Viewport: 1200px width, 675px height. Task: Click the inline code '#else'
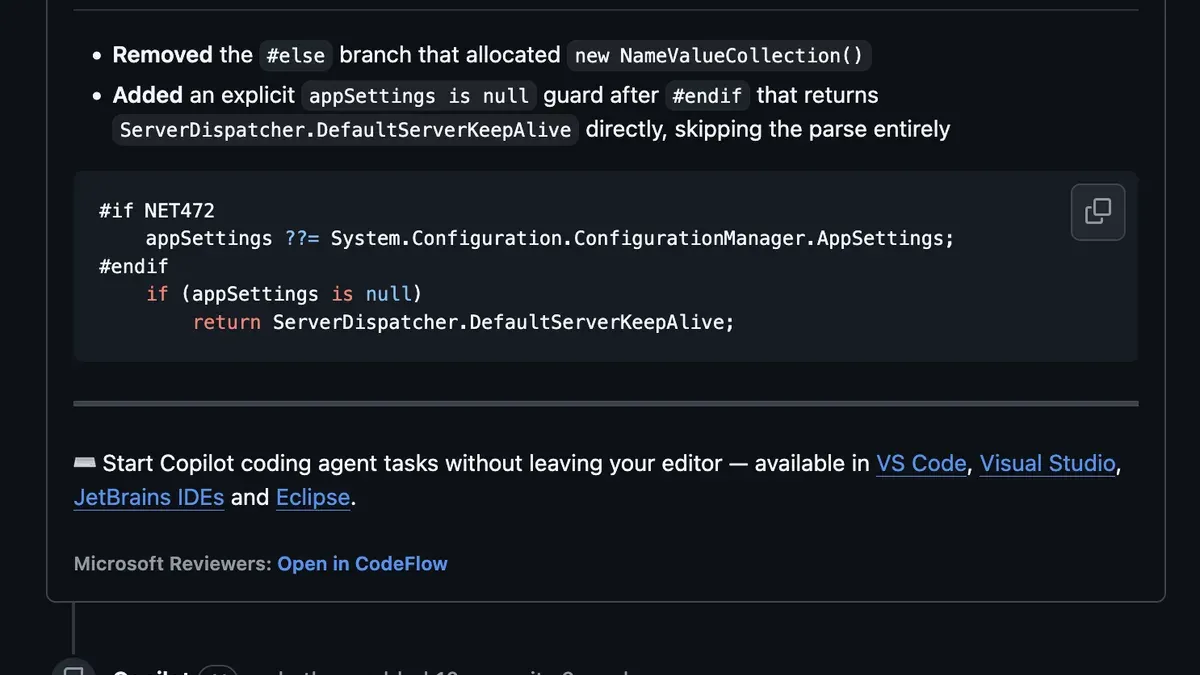point(295,56)
